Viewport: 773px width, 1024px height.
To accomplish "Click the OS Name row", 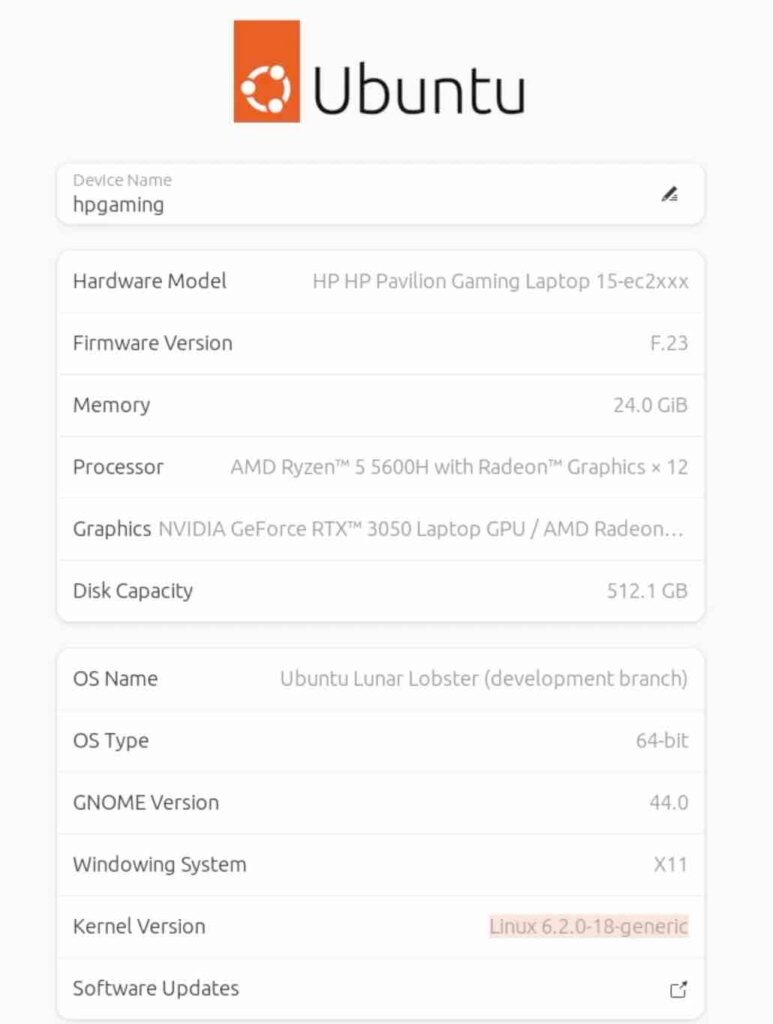I will [x=381, y=679].
